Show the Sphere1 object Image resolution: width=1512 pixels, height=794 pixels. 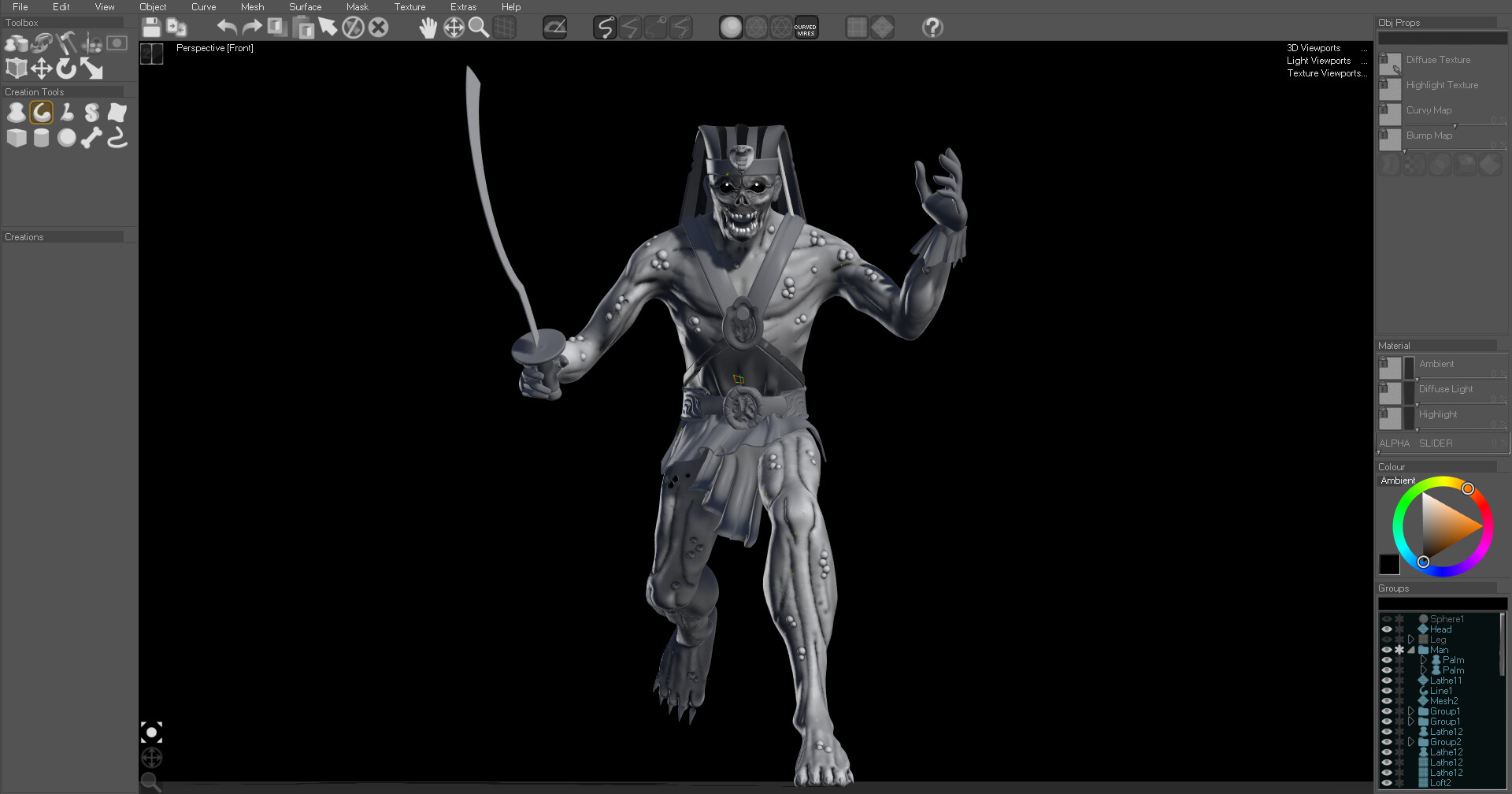click(1386, 619)
